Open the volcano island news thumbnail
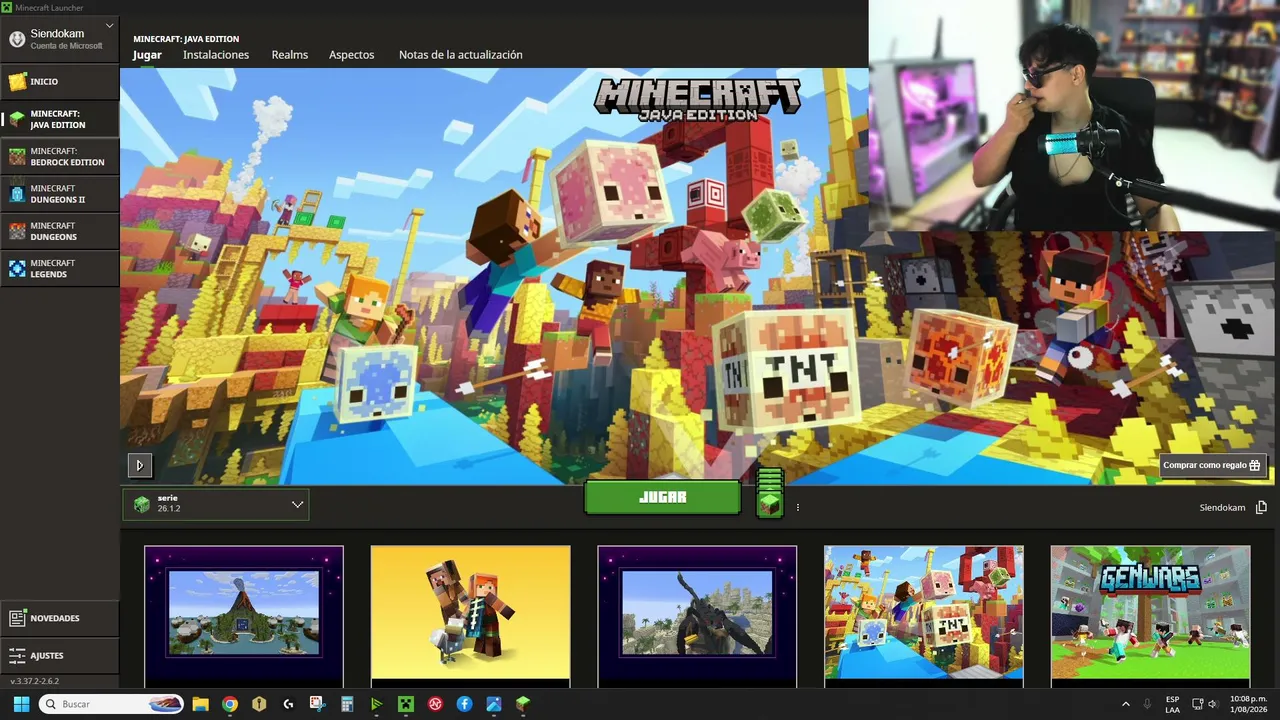This screenshot has width=1280, height=720. 244,615
